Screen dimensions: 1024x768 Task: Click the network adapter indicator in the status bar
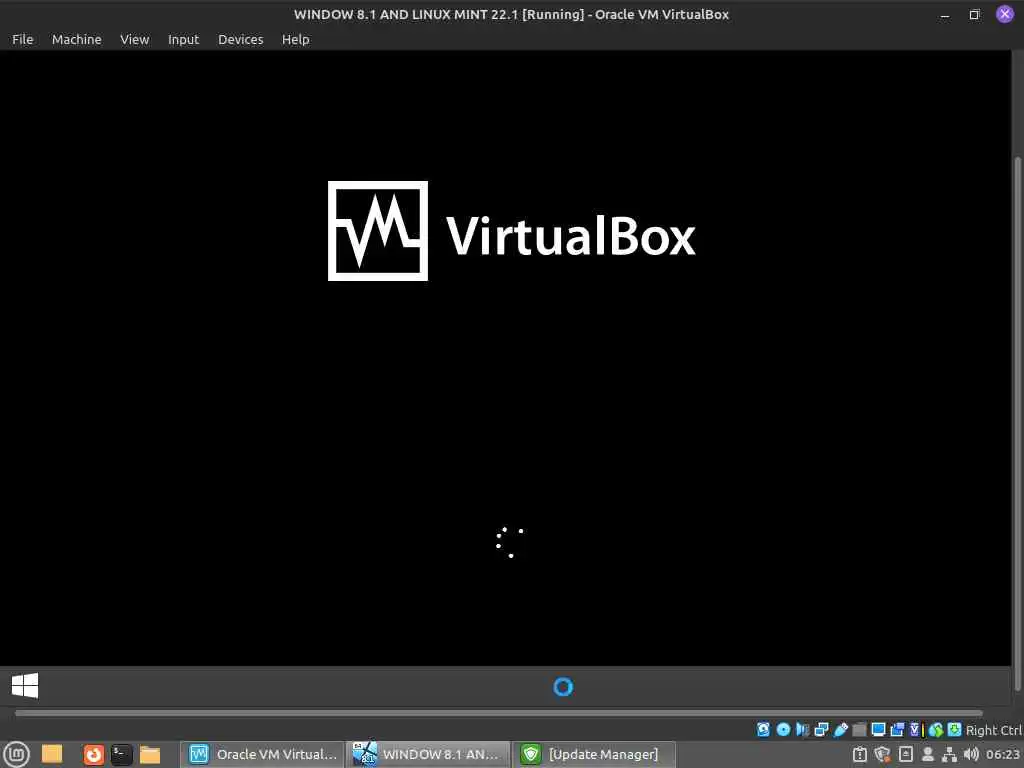(x=822, y=729)
